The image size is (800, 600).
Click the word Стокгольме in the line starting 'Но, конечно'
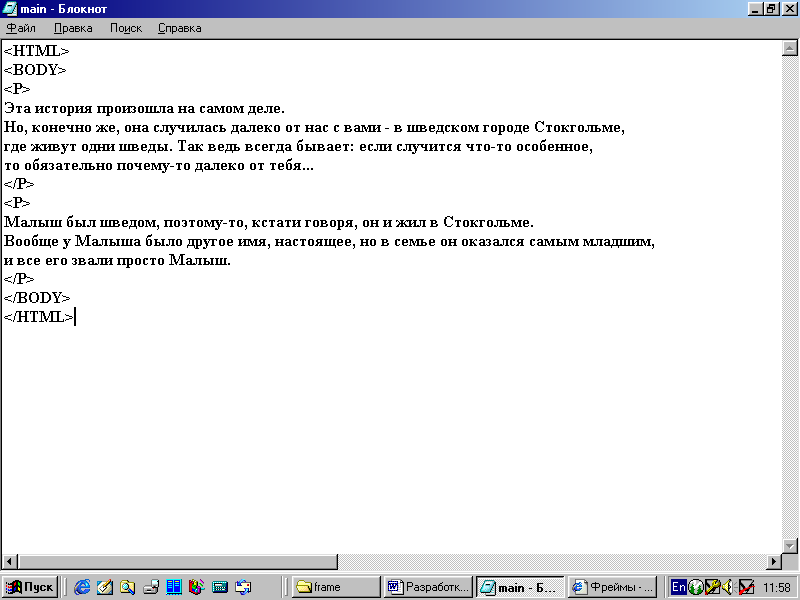579,127
